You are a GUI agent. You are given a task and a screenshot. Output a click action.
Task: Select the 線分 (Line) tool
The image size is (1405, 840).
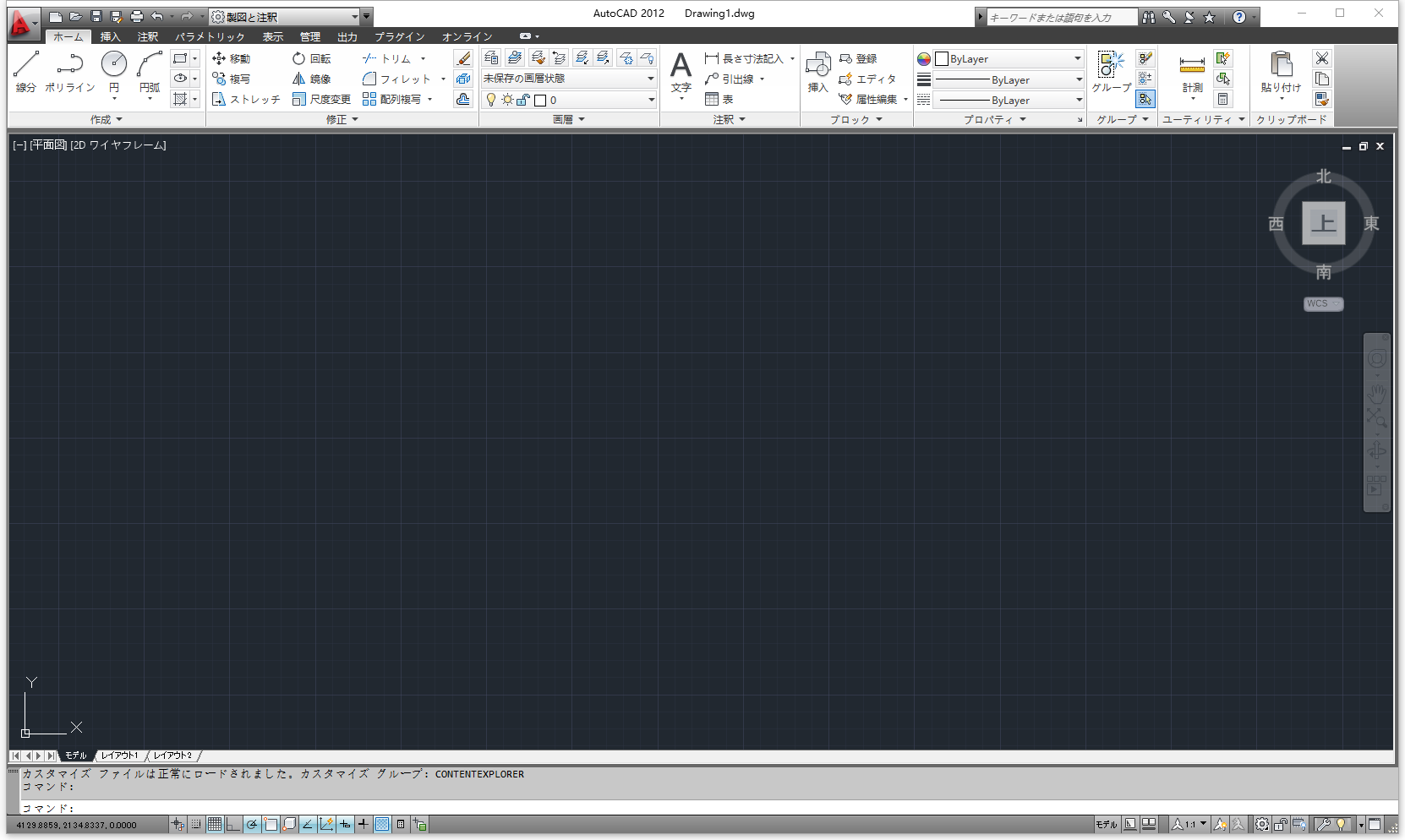[25, 71]
